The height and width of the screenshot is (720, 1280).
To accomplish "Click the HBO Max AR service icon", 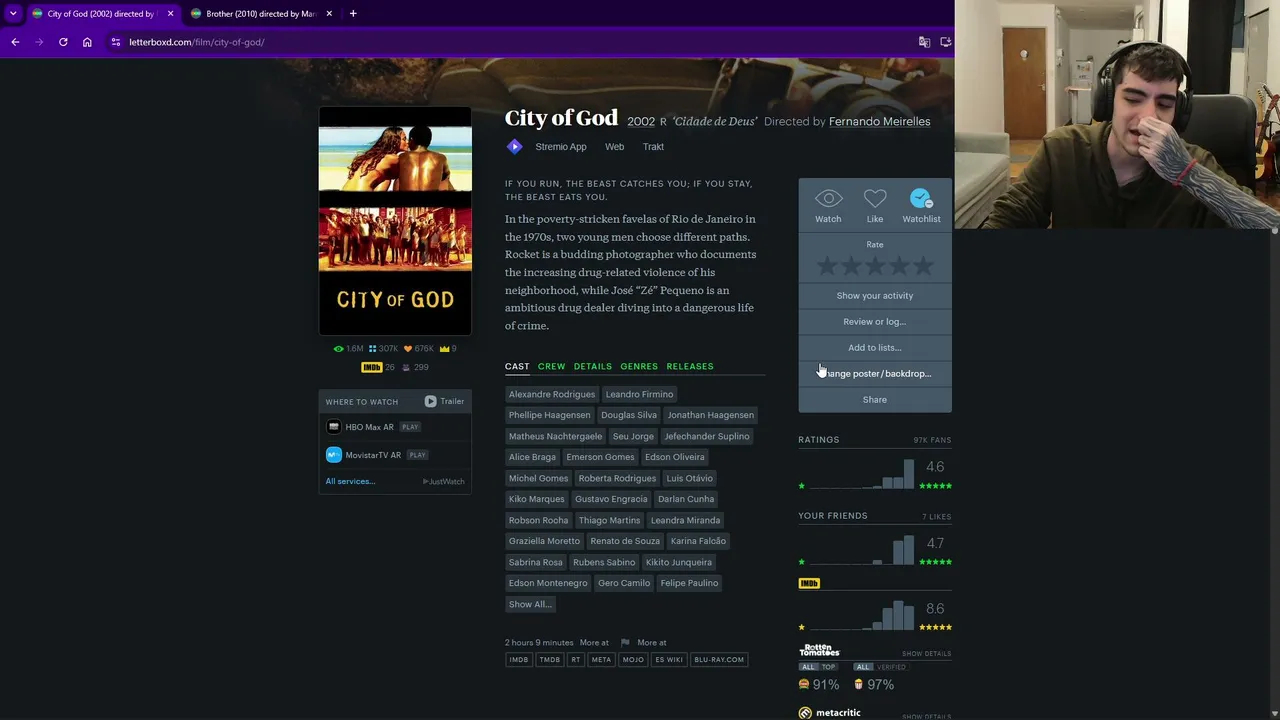I will tap(334, 427).
